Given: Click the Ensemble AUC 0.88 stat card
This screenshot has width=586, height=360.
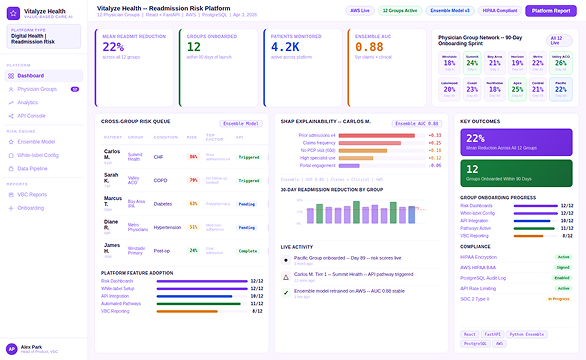Looking at the screenshot, I should [x=387, y=68].
